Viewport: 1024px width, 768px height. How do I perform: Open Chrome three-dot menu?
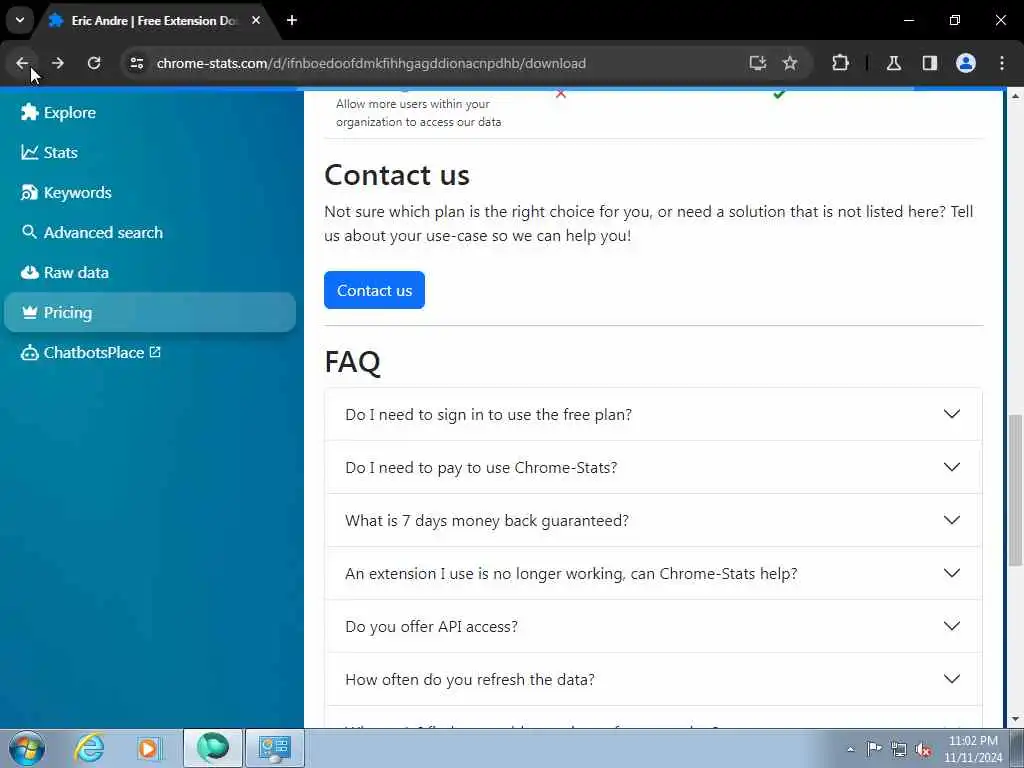point(1002,63)
